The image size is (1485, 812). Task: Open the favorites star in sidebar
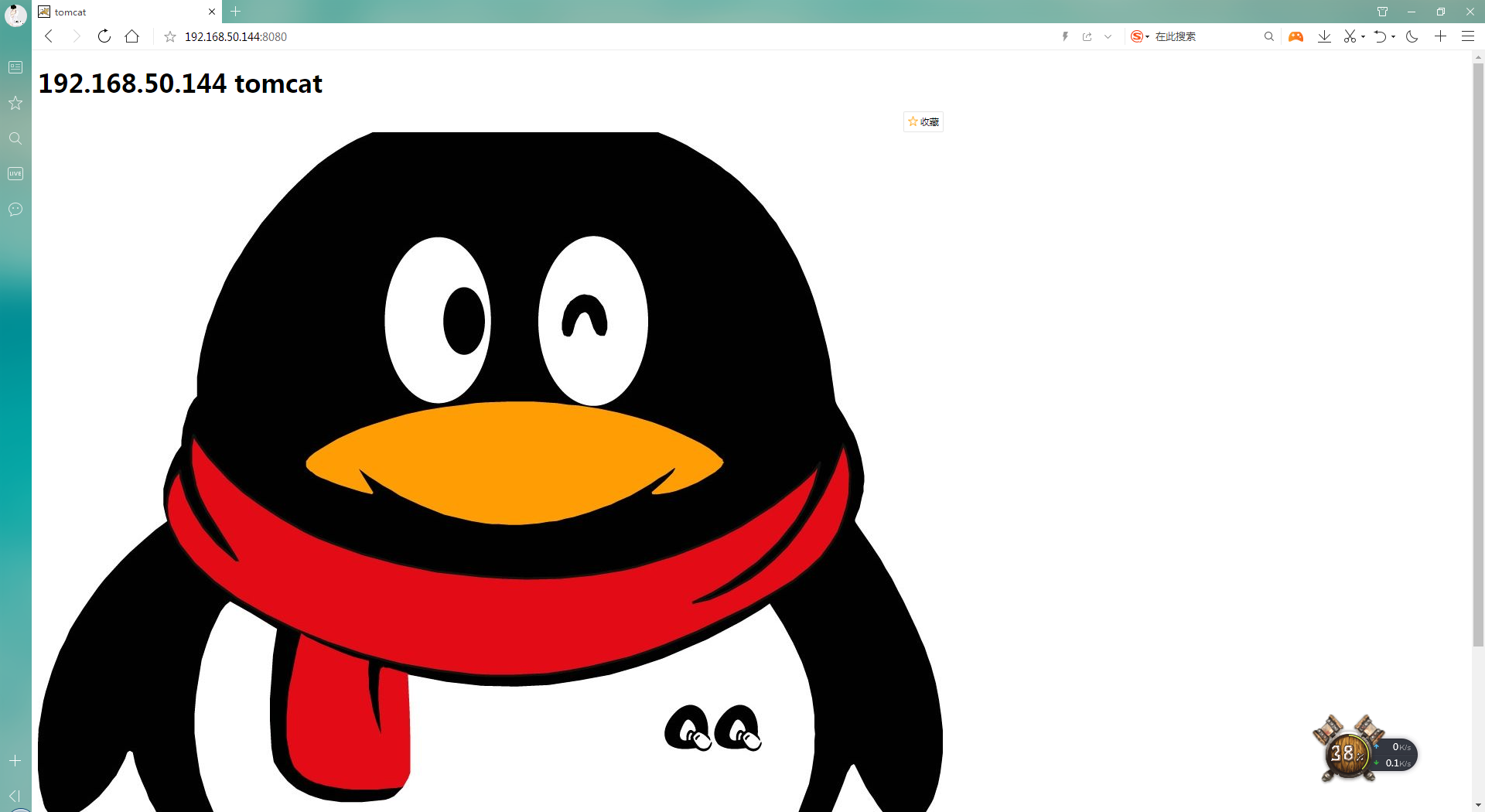click(15, 103)
